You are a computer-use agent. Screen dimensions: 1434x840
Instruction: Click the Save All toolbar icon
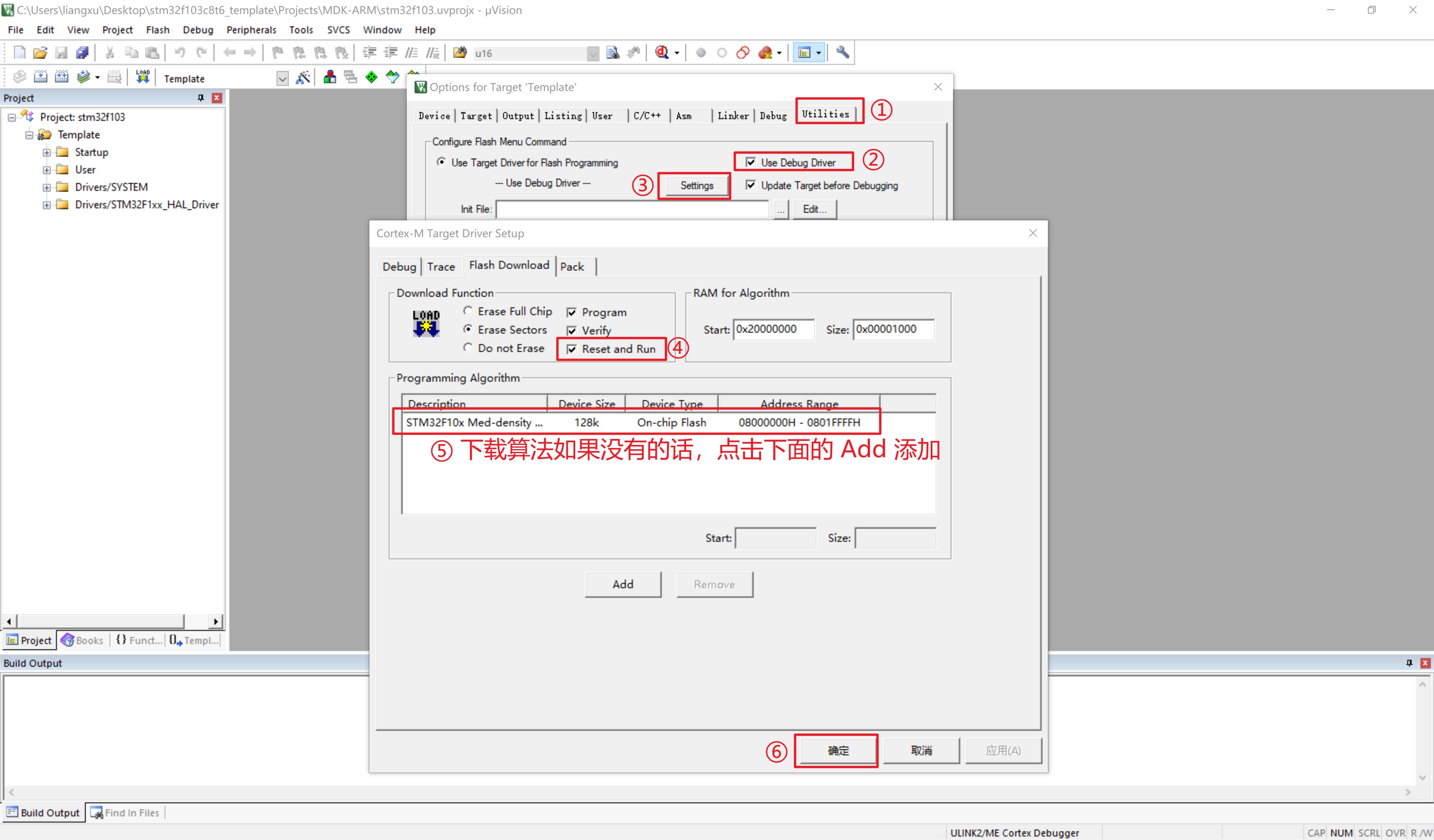82,53
